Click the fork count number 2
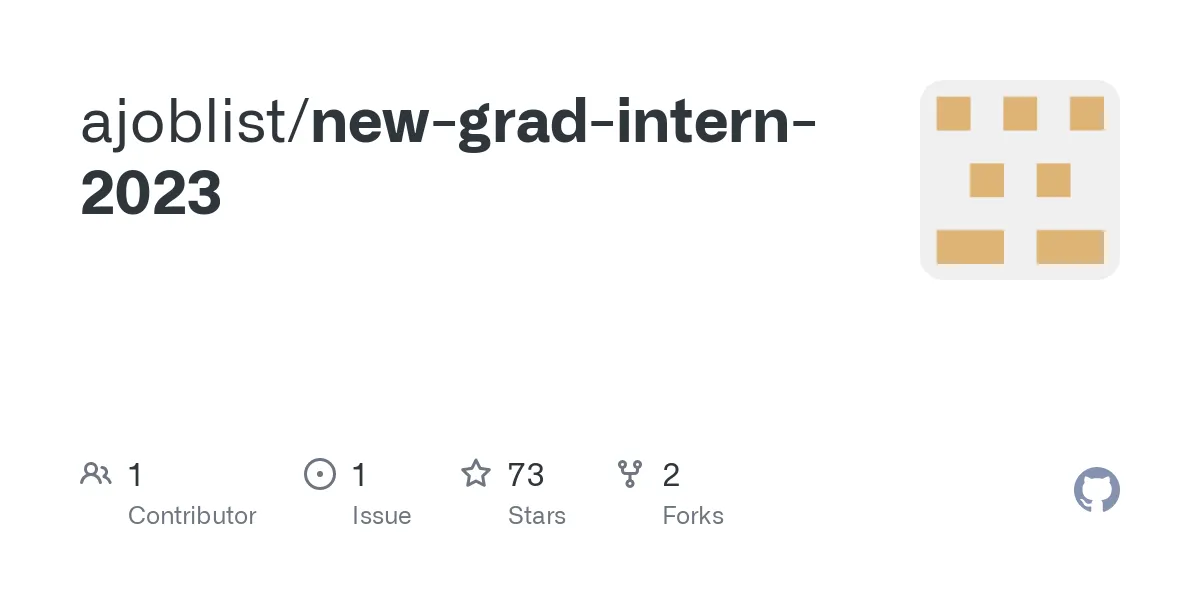The width and height of the screenshot is (1200, 600). (x=671, y=475)
